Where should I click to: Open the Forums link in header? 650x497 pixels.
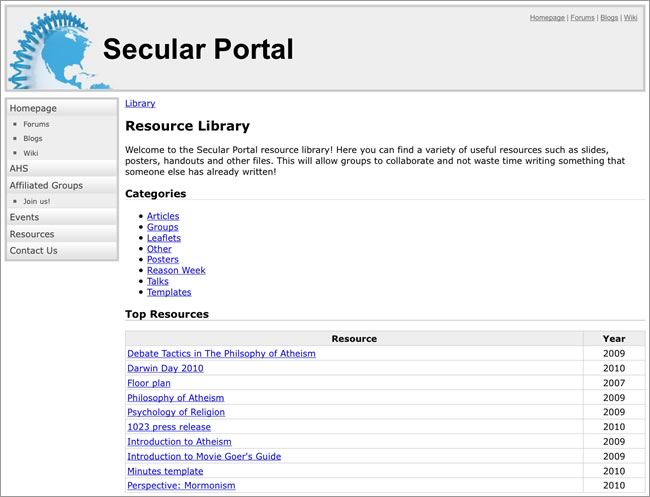[582, 18]
